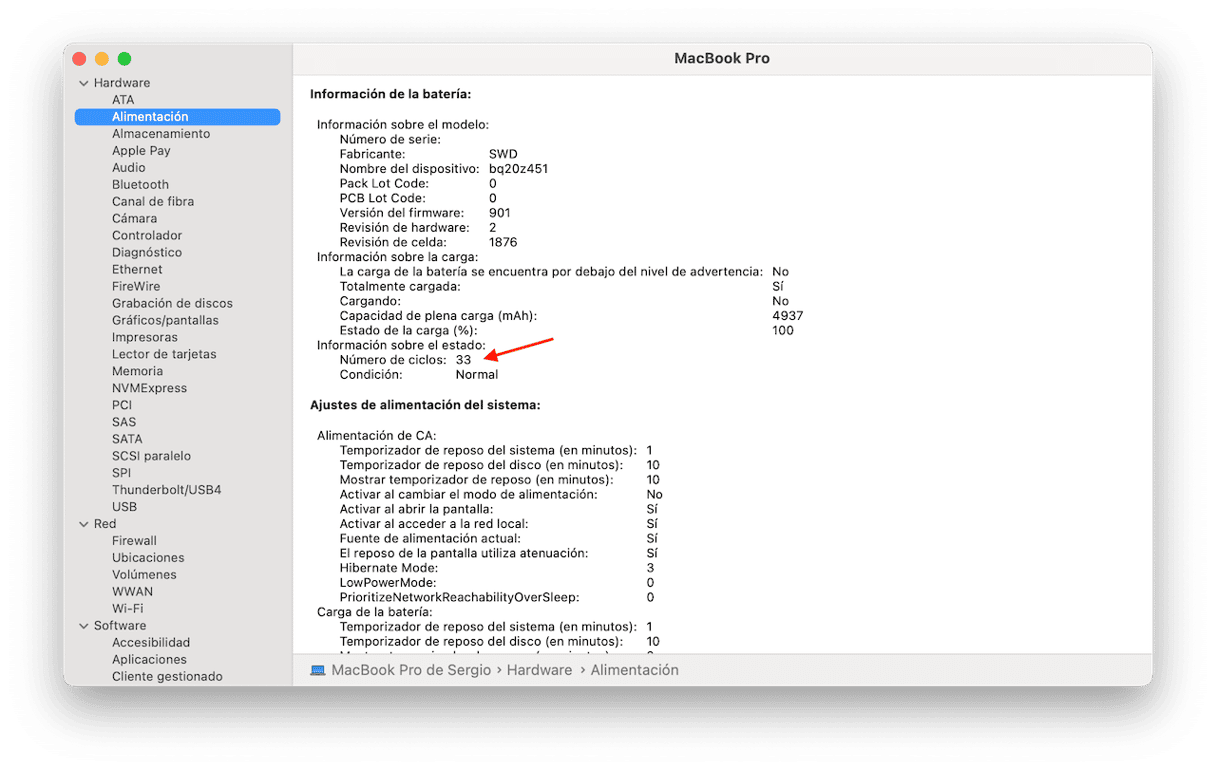Select Cámara in the sidebar

pyautogui.click(x=134, y=219)
